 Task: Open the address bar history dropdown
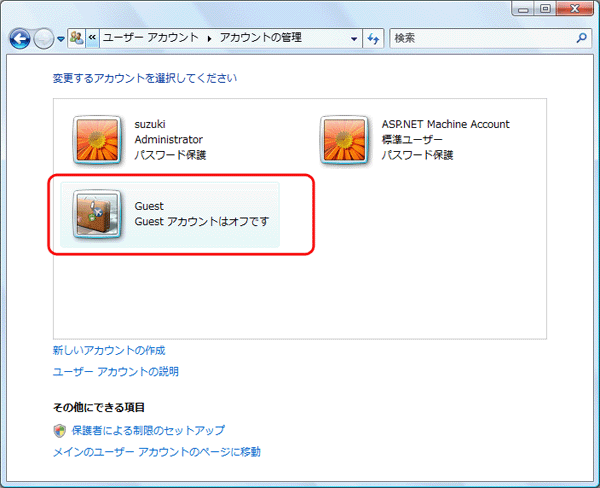click(354, 38)
